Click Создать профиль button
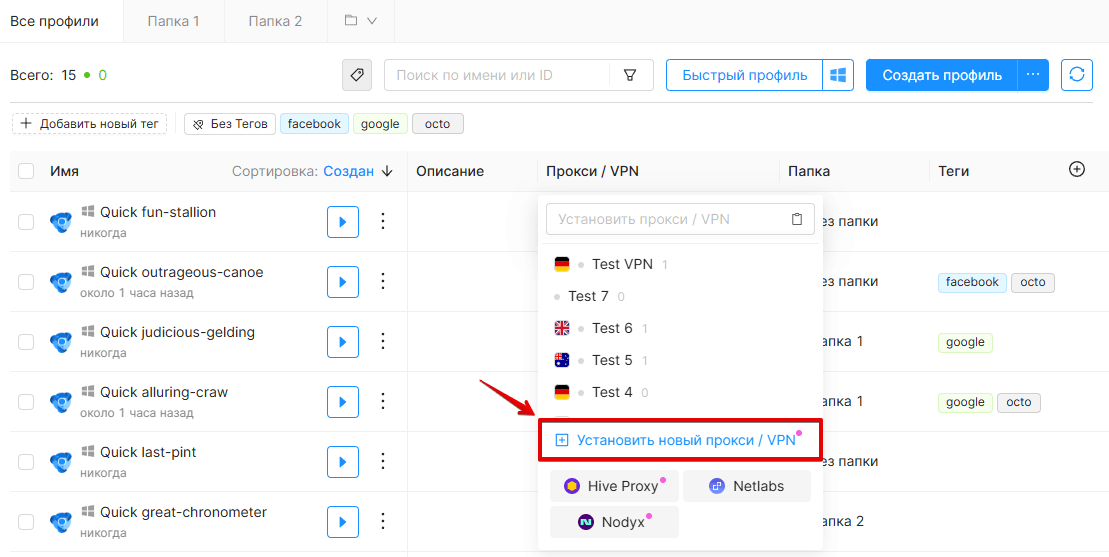1109x557 pixels. [x=942, y=75]
